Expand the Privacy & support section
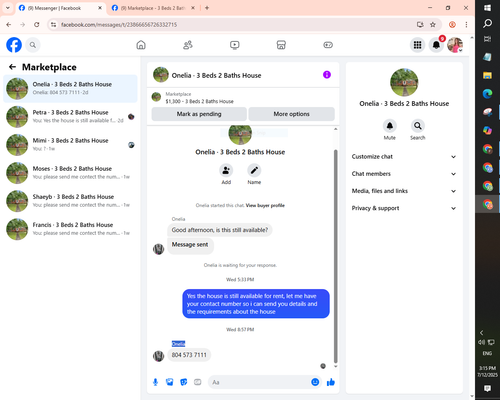500x400 pixels. pos(404,208)
